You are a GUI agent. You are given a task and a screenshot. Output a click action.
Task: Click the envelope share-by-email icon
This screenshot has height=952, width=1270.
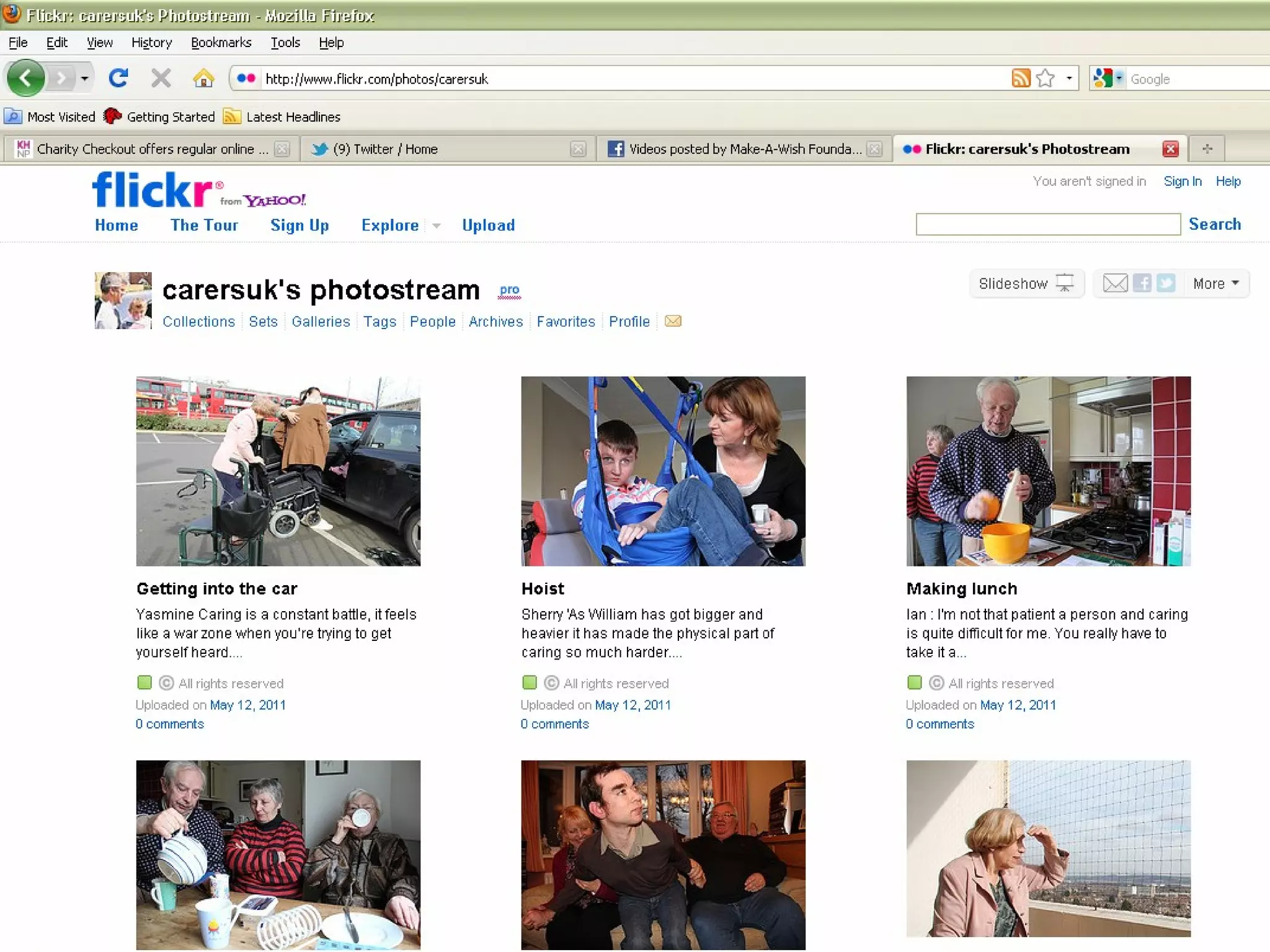pyautogui.click(x=1115, y=284)
